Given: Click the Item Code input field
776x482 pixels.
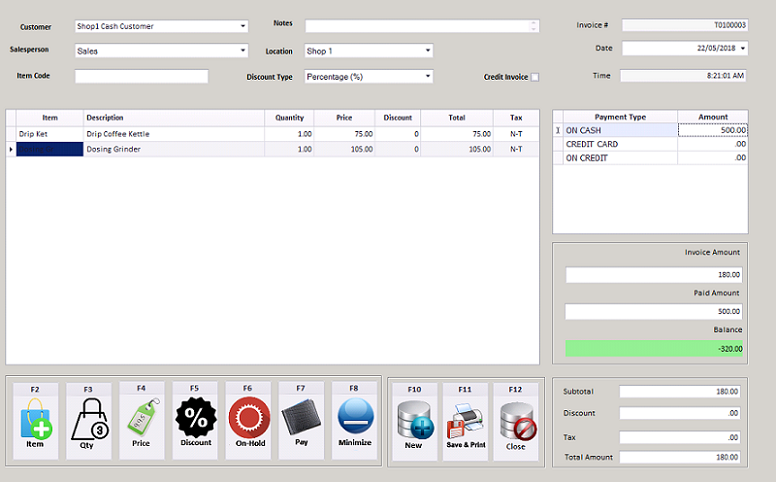Looking at the screenshot, I should click(142, 76).
